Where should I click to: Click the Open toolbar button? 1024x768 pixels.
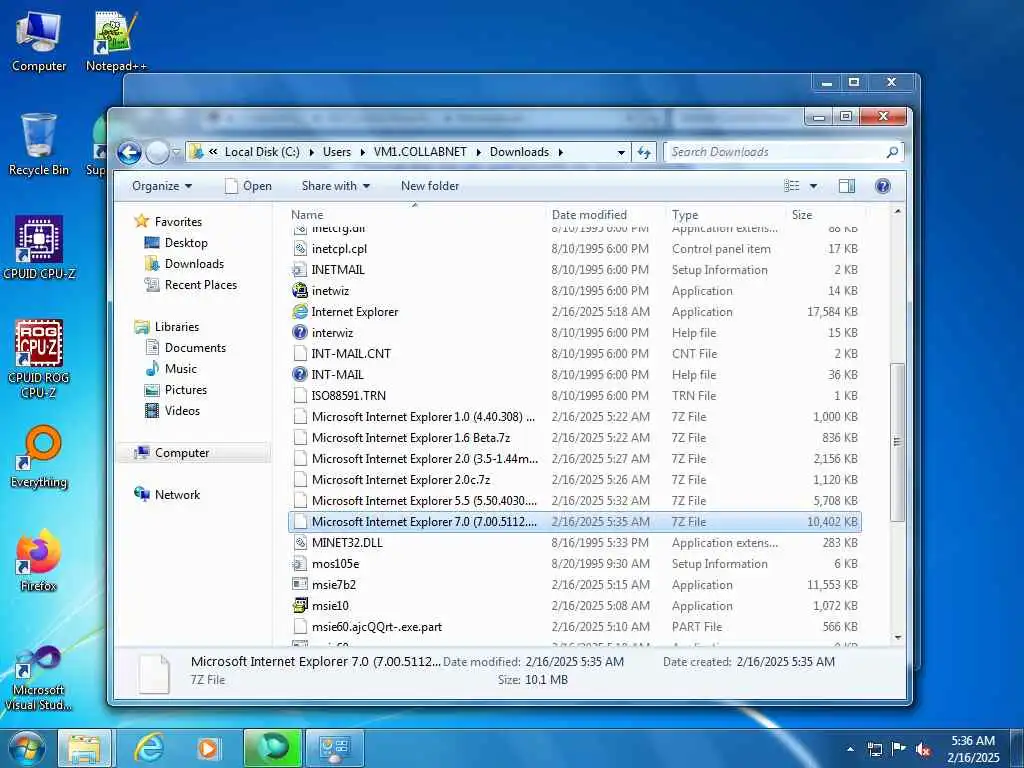248,186
